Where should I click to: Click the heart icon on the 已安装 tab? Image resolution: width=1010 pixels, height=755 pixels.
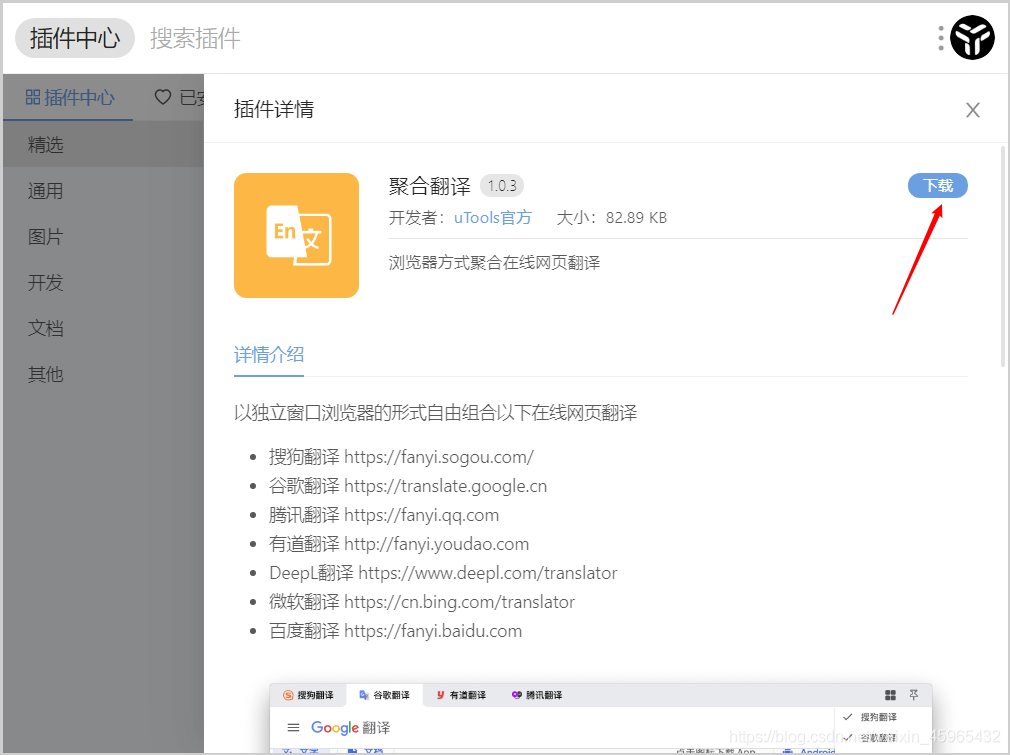tap(163, 97)
